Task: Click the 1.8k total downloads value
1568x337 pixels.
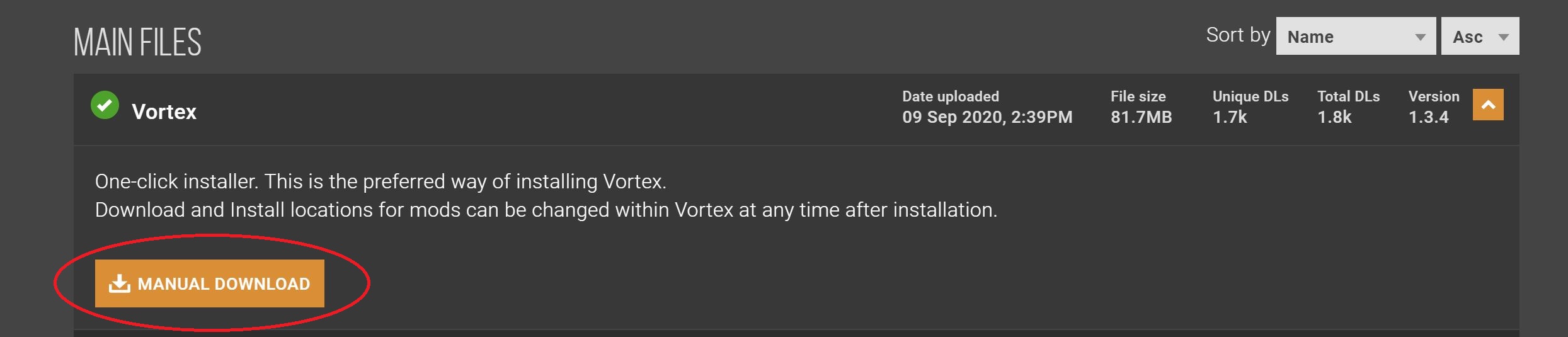Action: pos(1334,117)
